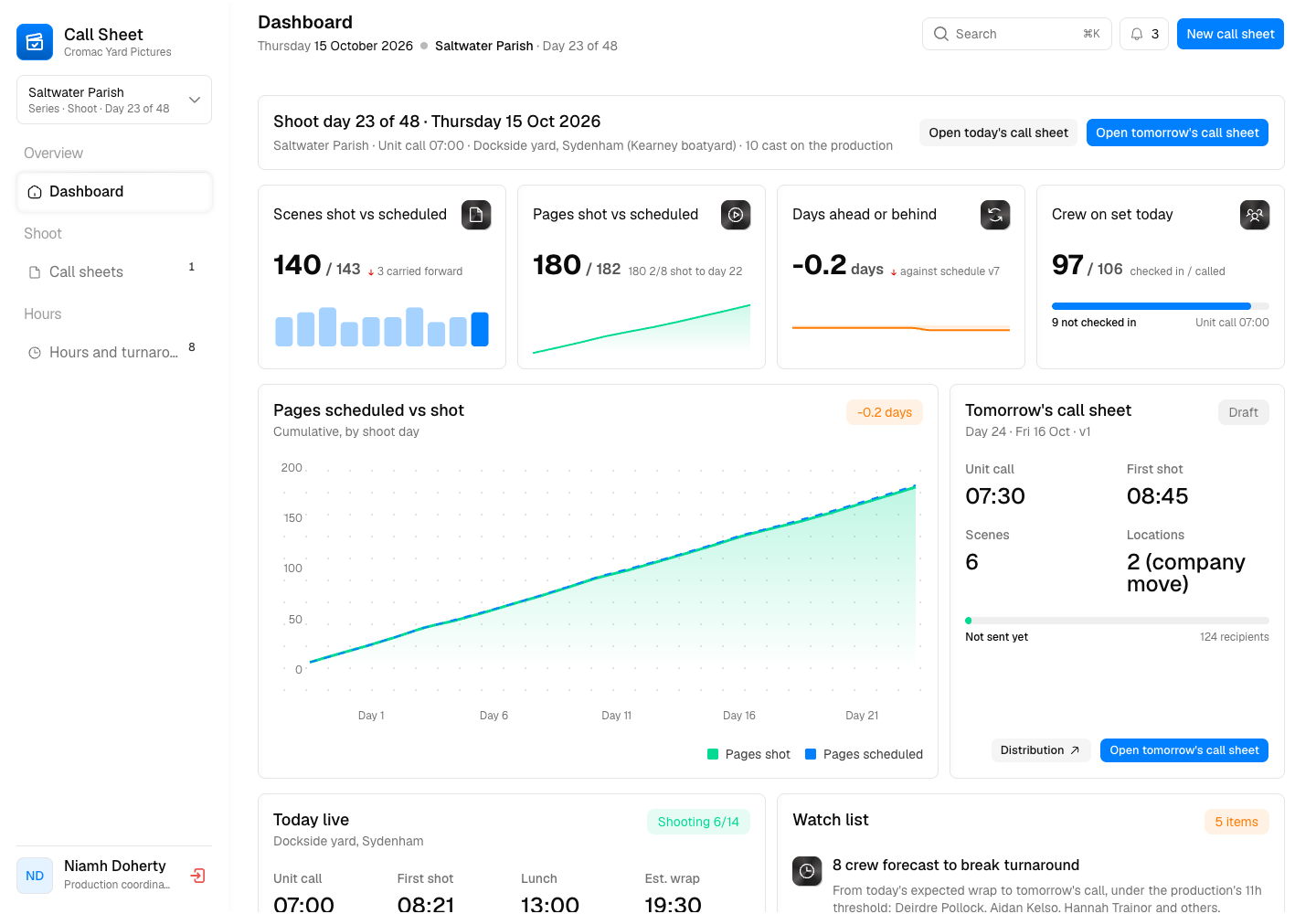
Task: Click the call sheet recipients send progress bar
Action: (1117, 621)
